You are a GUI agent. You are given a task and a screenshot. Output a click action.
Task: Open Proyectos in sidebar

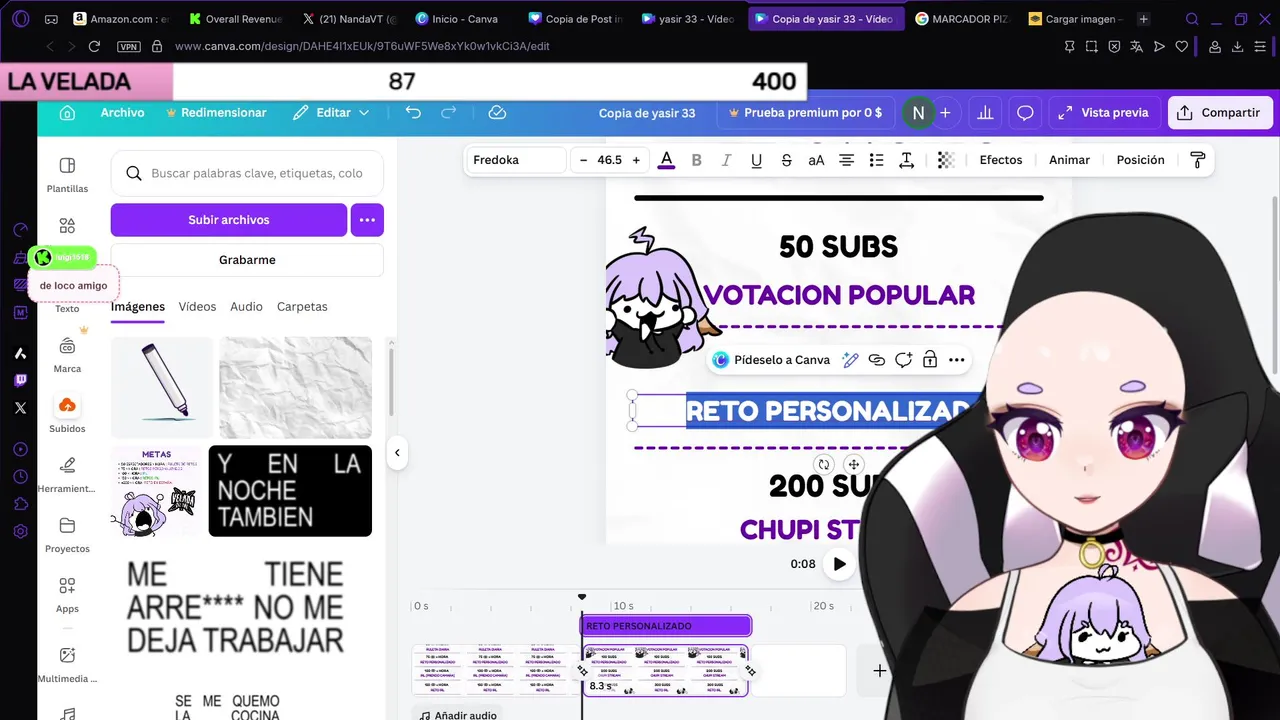coord(67,535)
